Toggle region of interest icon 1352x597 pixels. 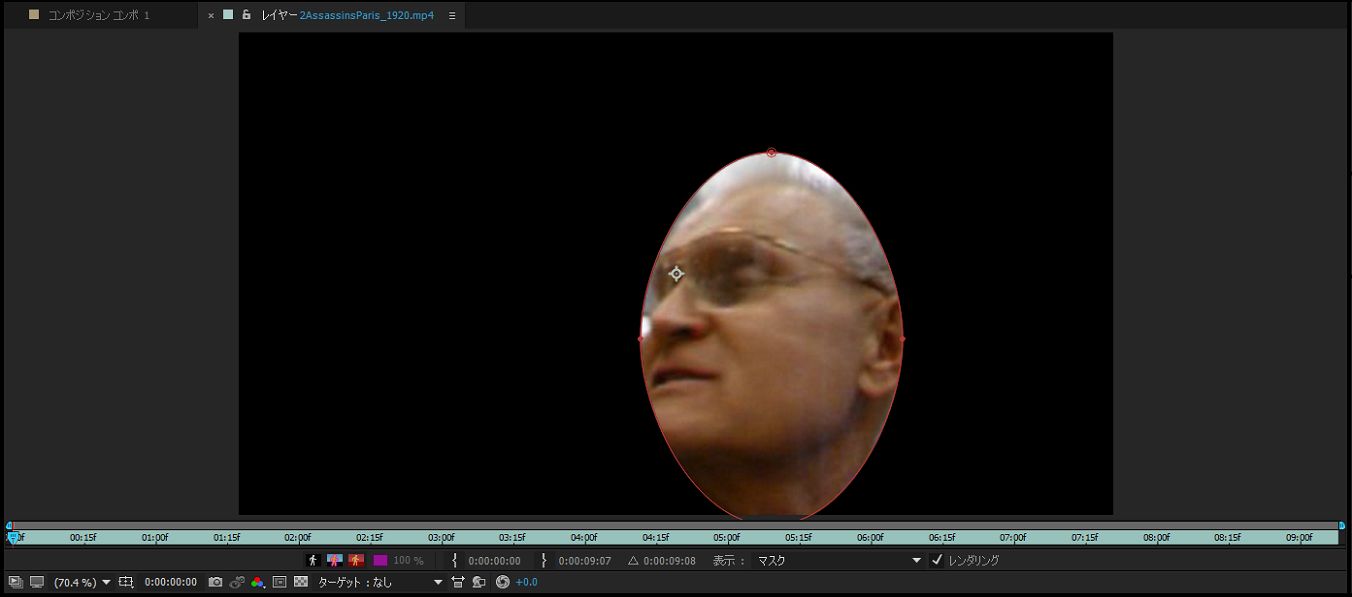pyautogui.click(x=126, y=582)
